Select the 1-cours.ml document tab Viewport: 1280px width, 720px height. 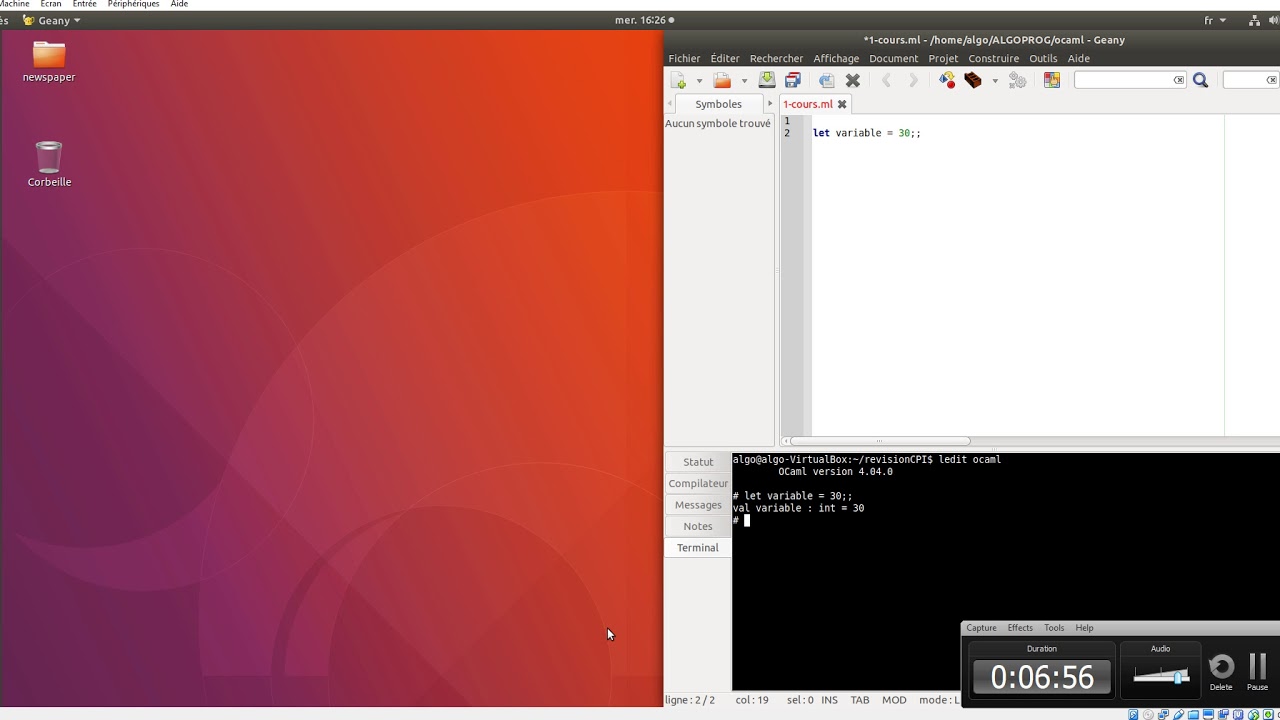click(808, 104)
